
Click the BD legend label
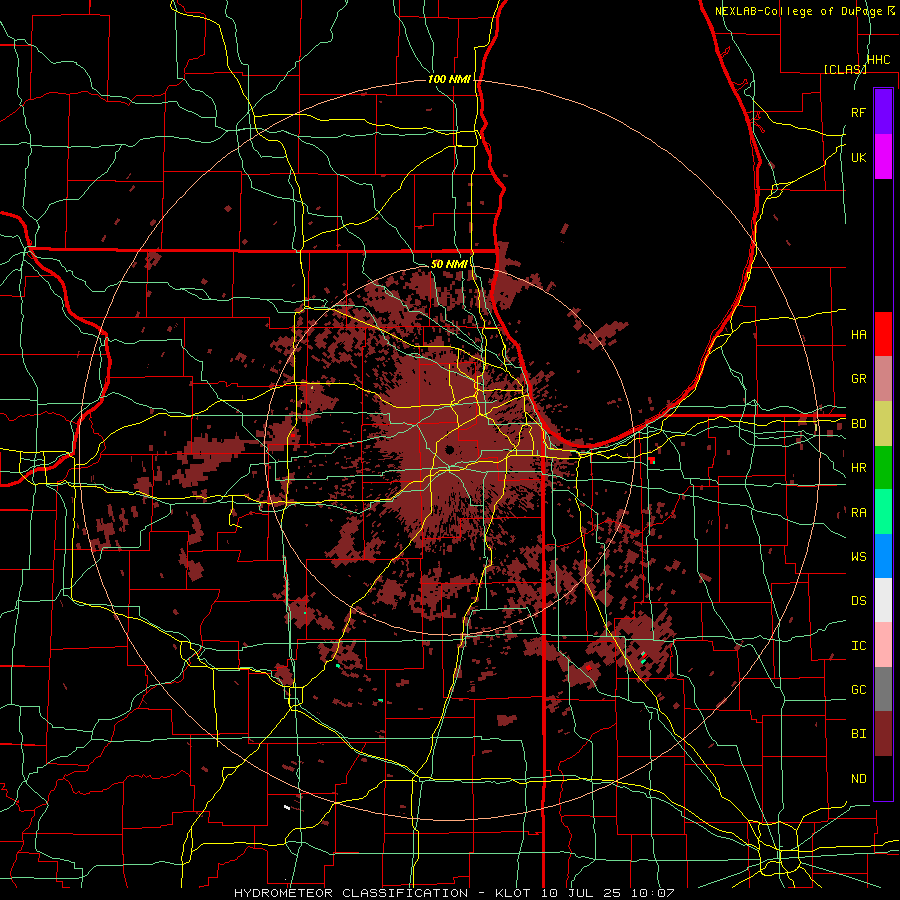858,424
